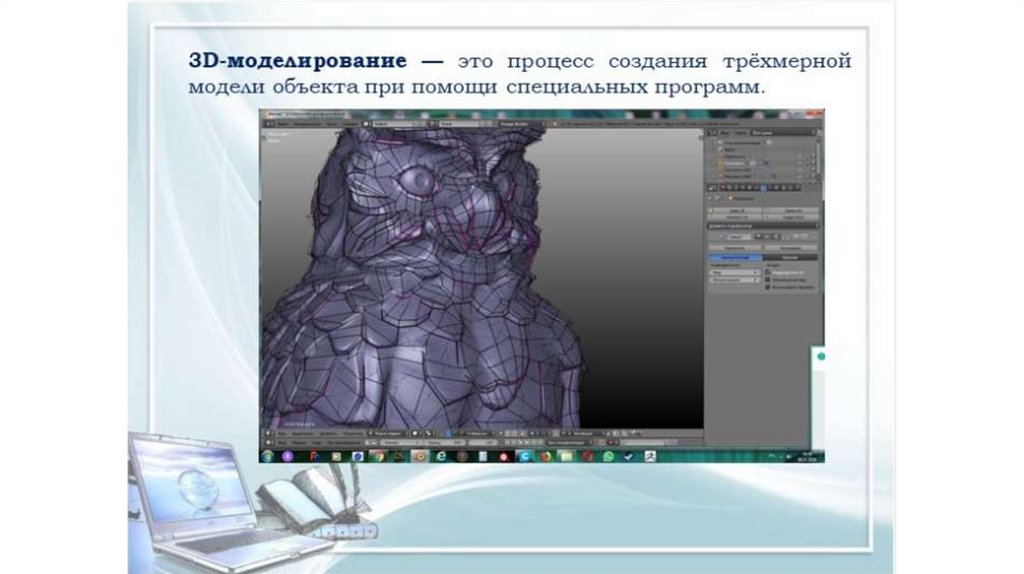1024x574 pixels.
Task: Open the green WhatsApp taskbar icon
Action: 608,456
